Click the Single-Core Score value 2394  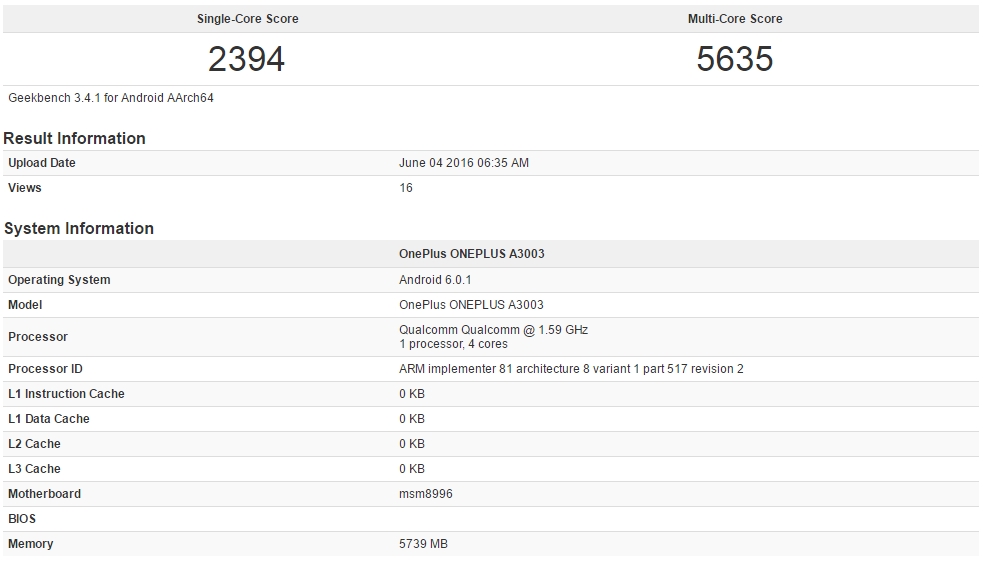pyautogui.click(x=246, y=59)
